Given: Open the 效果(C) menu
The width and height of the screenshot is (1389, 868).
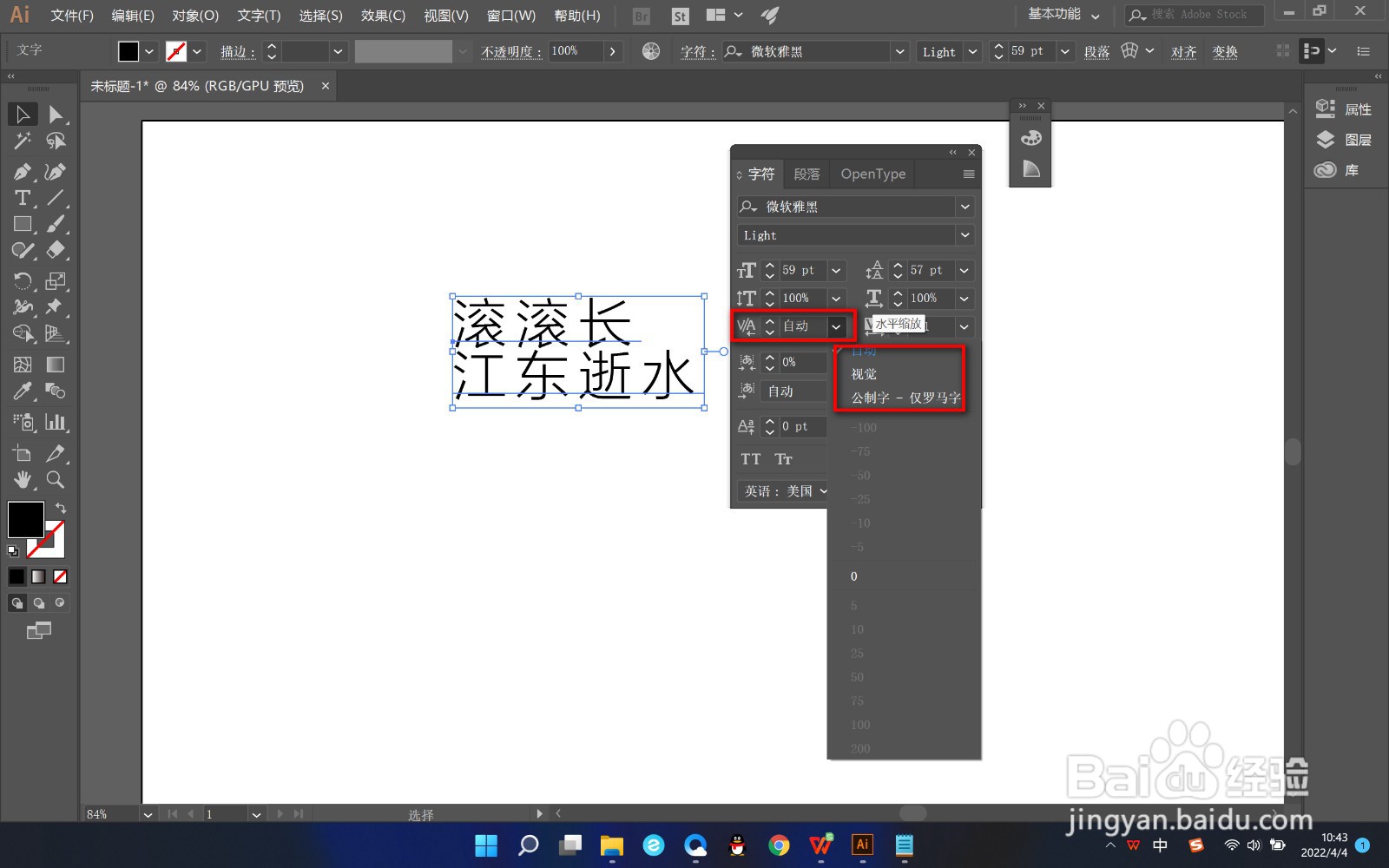Looking at the screenshot, I should 383,16.
